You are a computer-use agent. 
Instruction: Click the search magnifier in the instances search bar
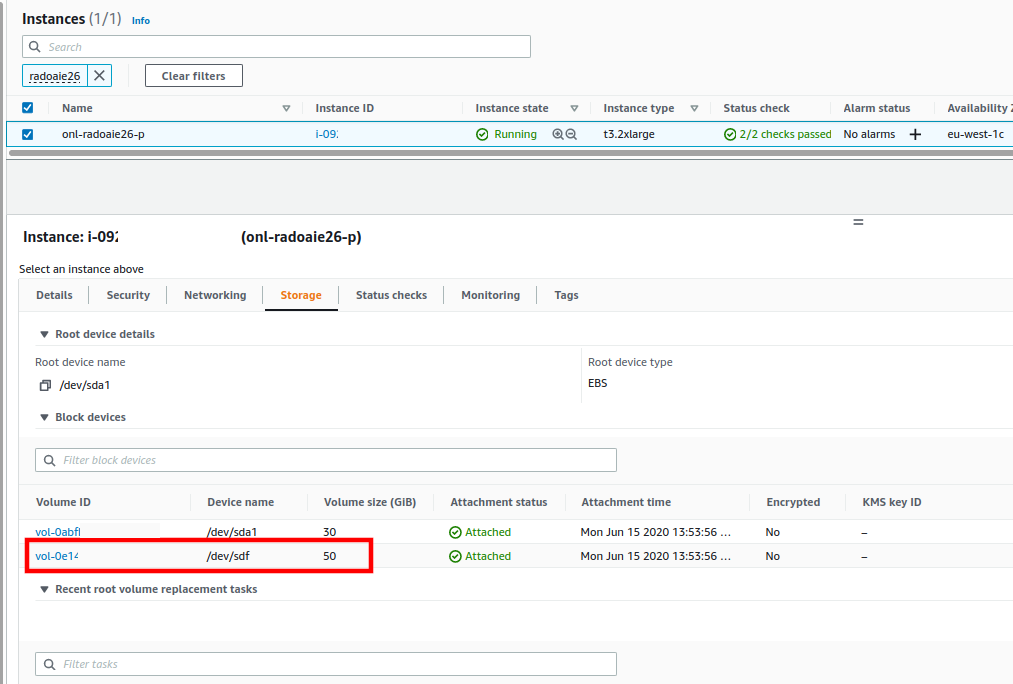coord(36,46)
